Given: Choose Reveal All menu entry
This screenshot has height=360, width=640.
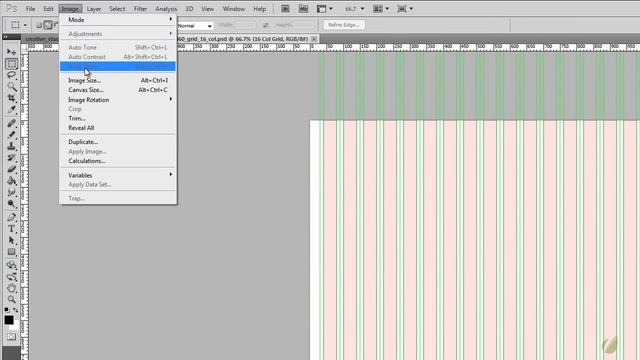Looking at the screenshot, I should point(118,128).
